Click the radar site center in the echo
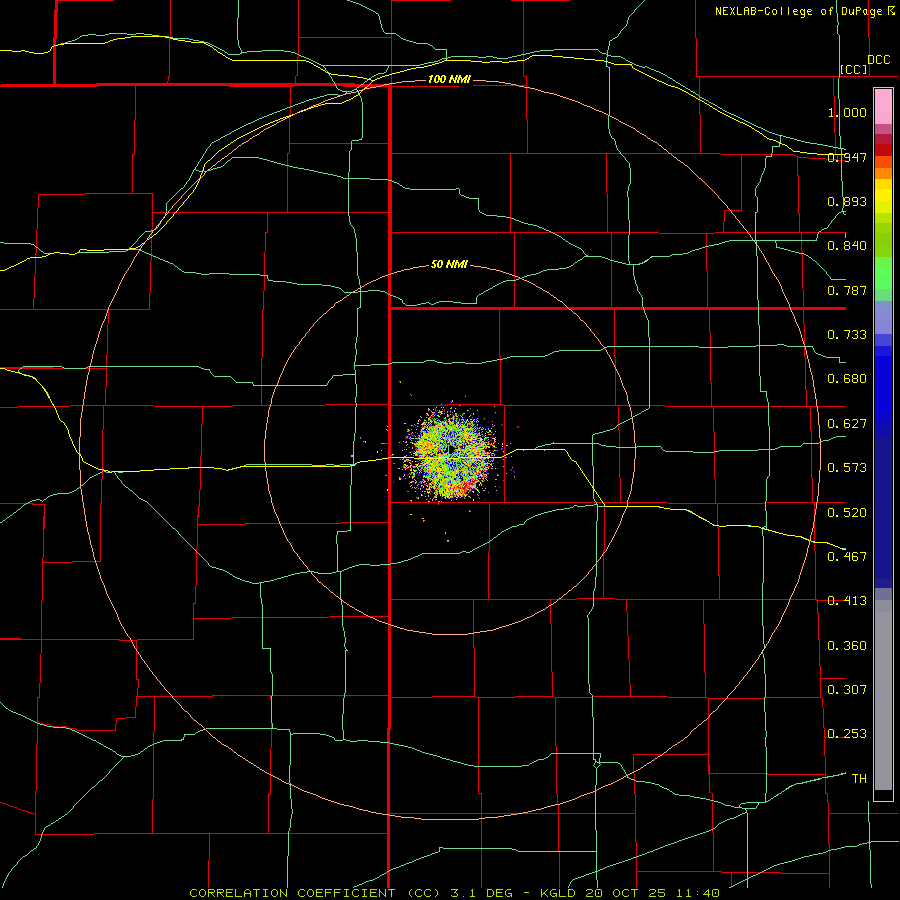The height and width of the screenshot is (900, 900). coord(451,448)
